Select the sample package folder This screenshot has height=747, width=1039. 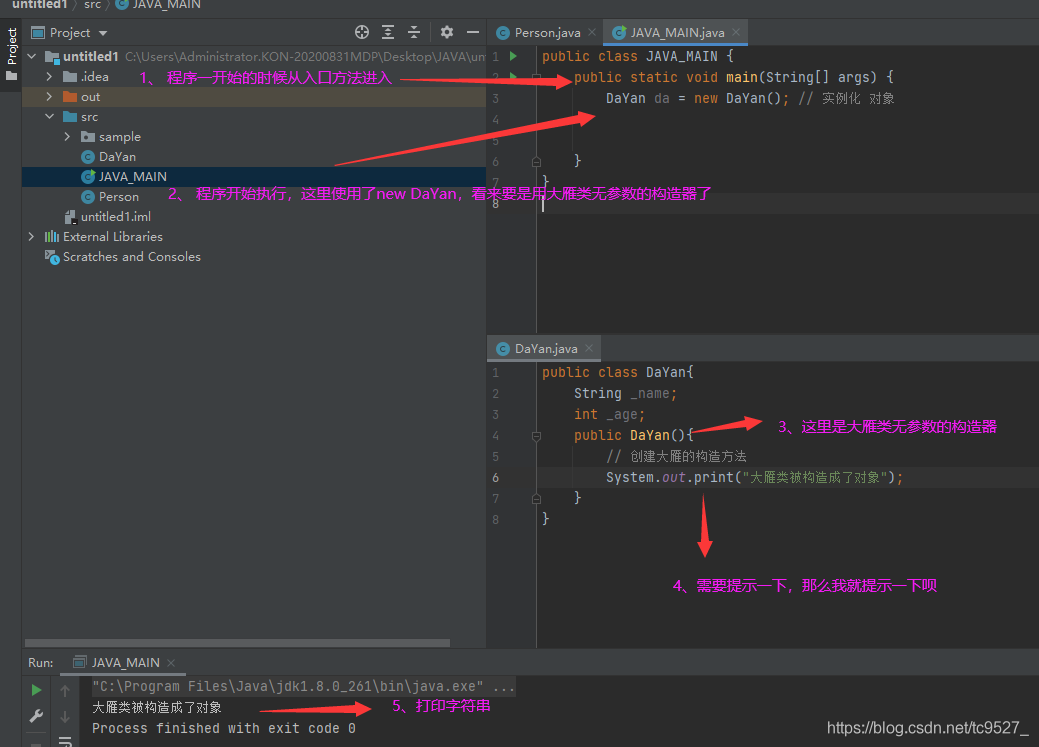click(x=111, y=137)
